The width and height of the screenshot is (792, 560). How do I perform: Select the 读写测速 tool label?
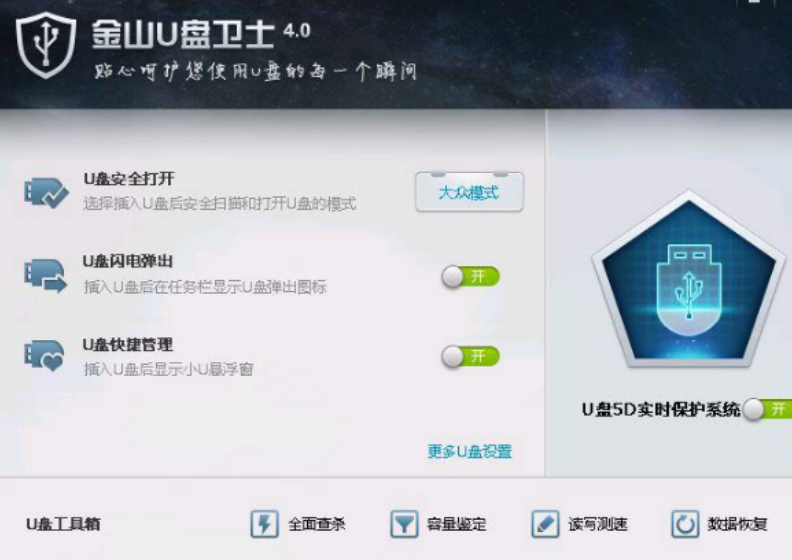(x=598, y=524)
